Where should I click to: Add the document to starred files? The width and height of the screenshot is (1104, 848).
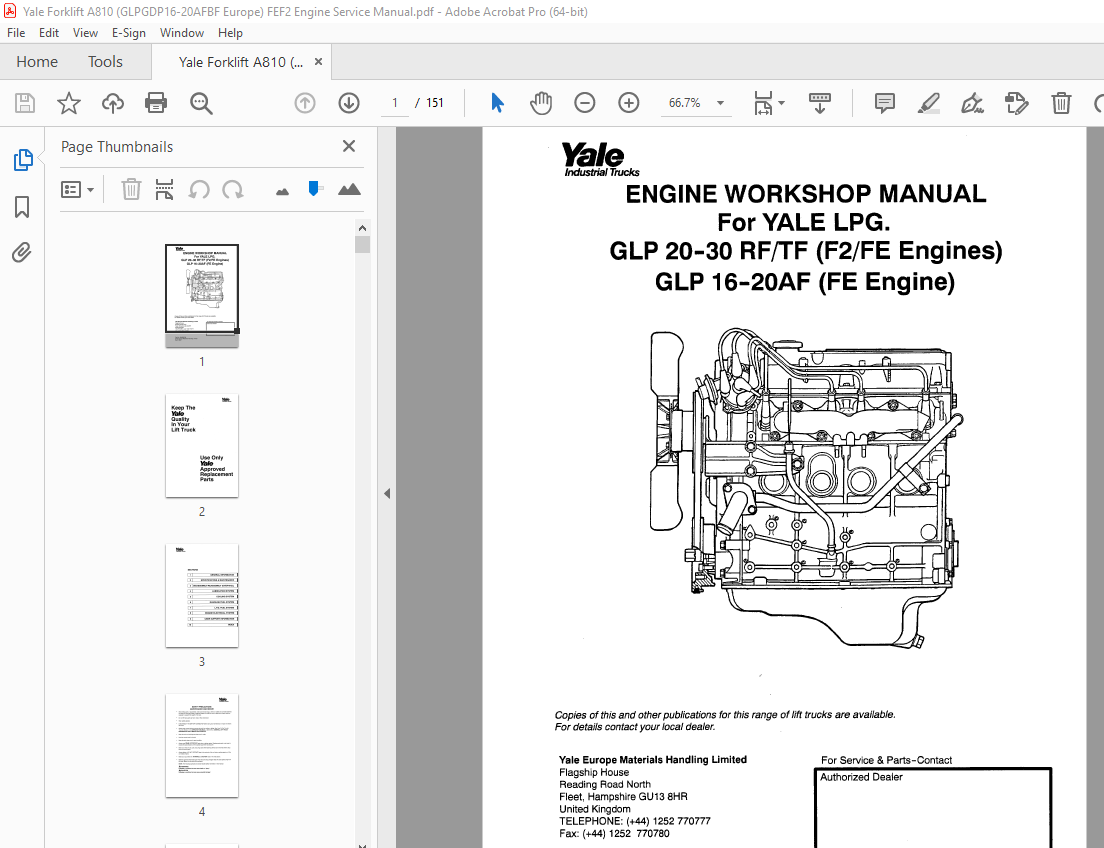tap(68, 104)
